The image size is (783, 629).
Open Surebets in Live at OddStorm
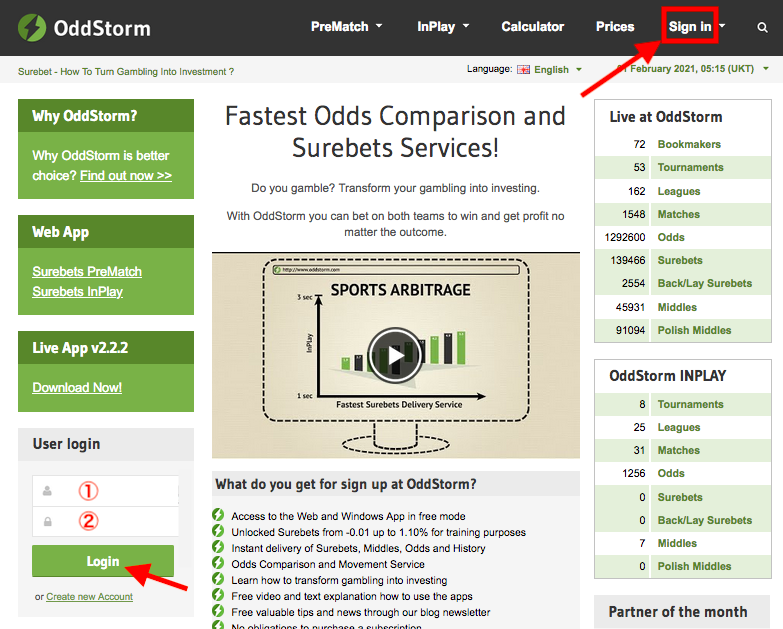680,260
